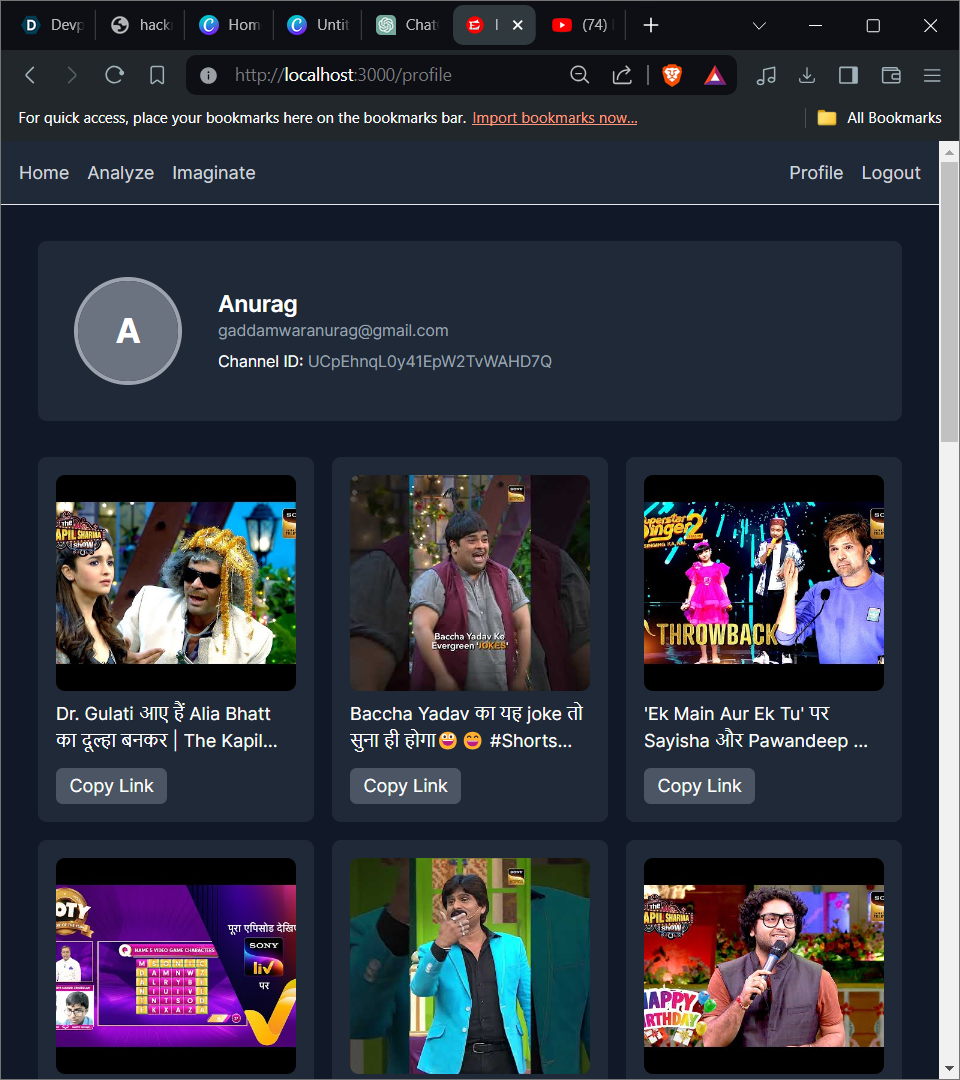
Task: Click the email gaddamwaranurag@gmail.com
Action: coord(333,331)
